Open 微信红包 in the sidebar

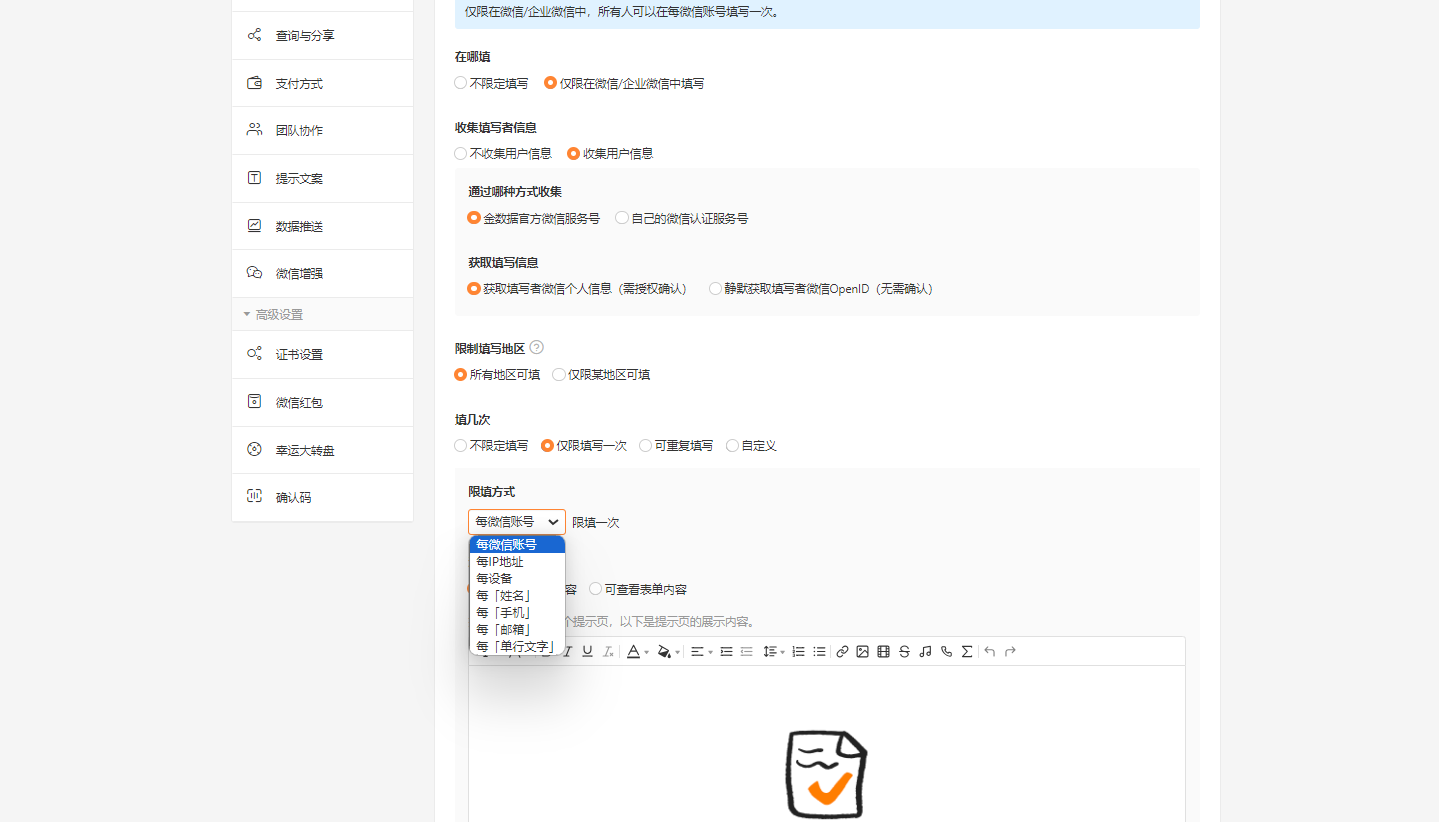tap(322, 402)
